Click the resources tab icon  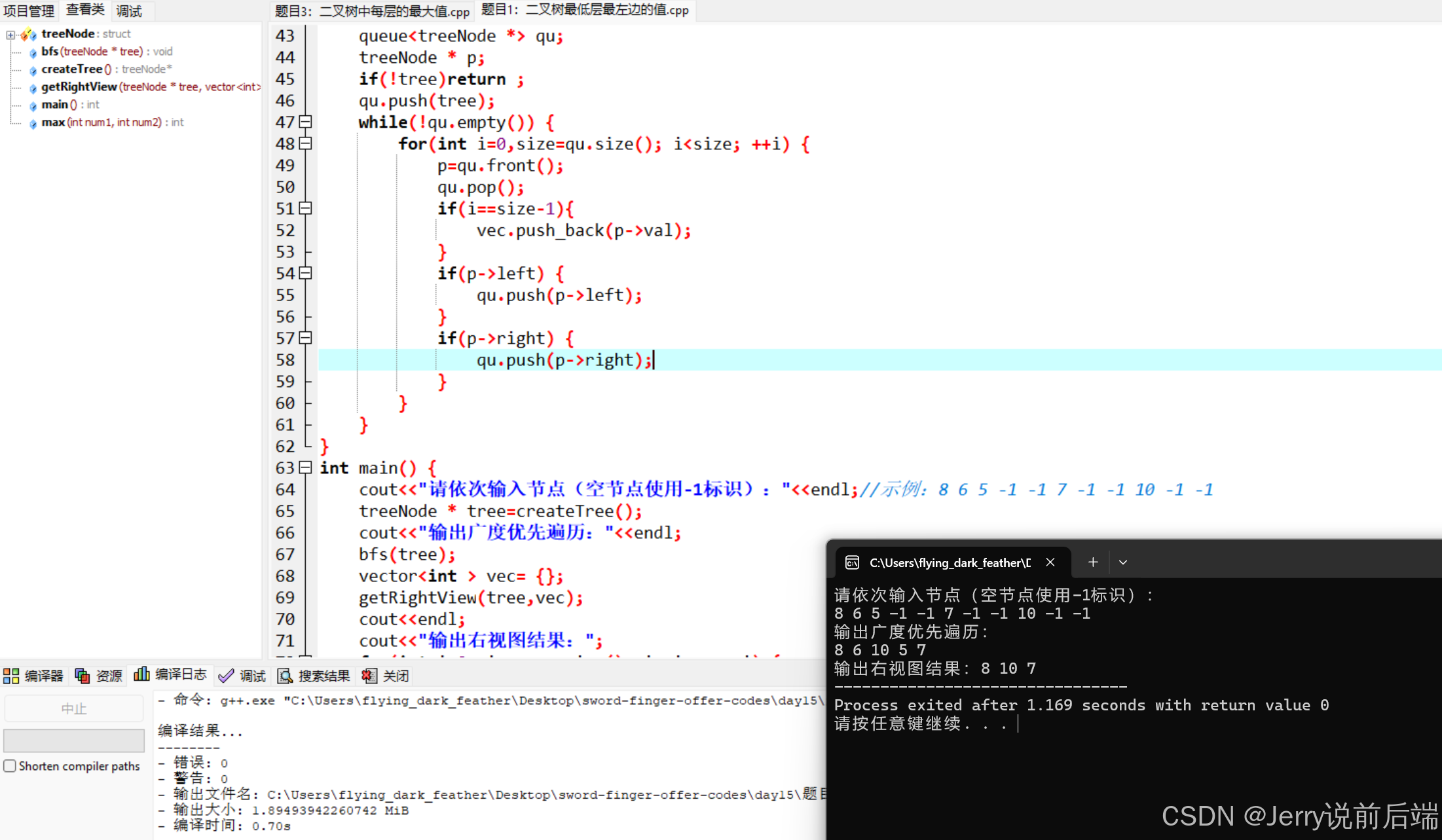click(x=83, y=676)
